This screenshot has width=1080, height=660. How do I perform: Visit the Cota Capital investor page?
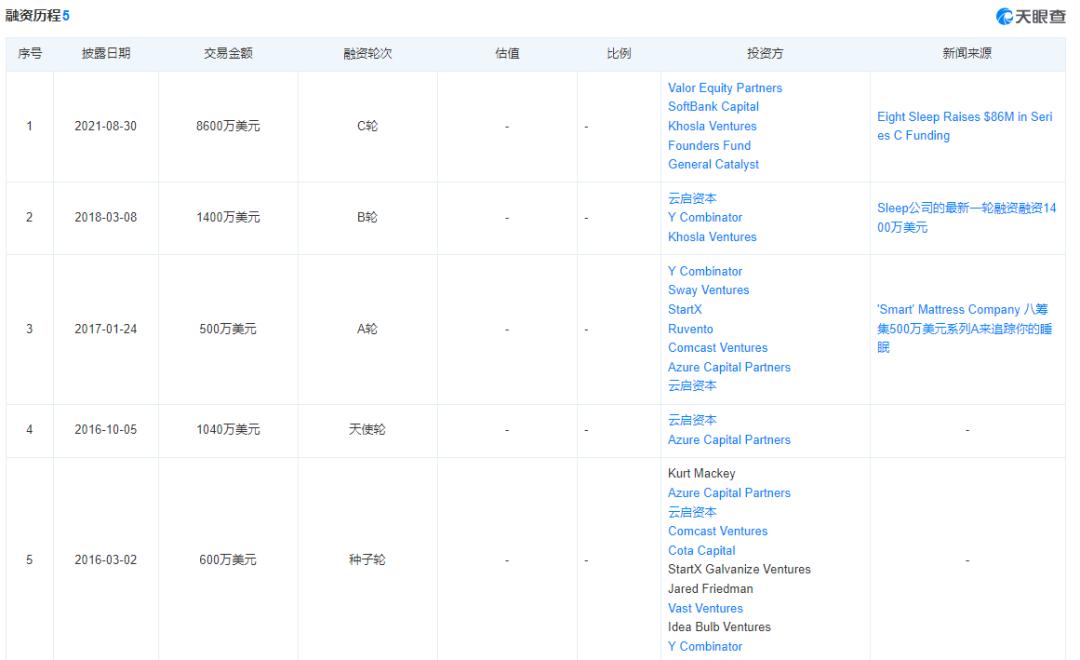click(x=701, y=551)
